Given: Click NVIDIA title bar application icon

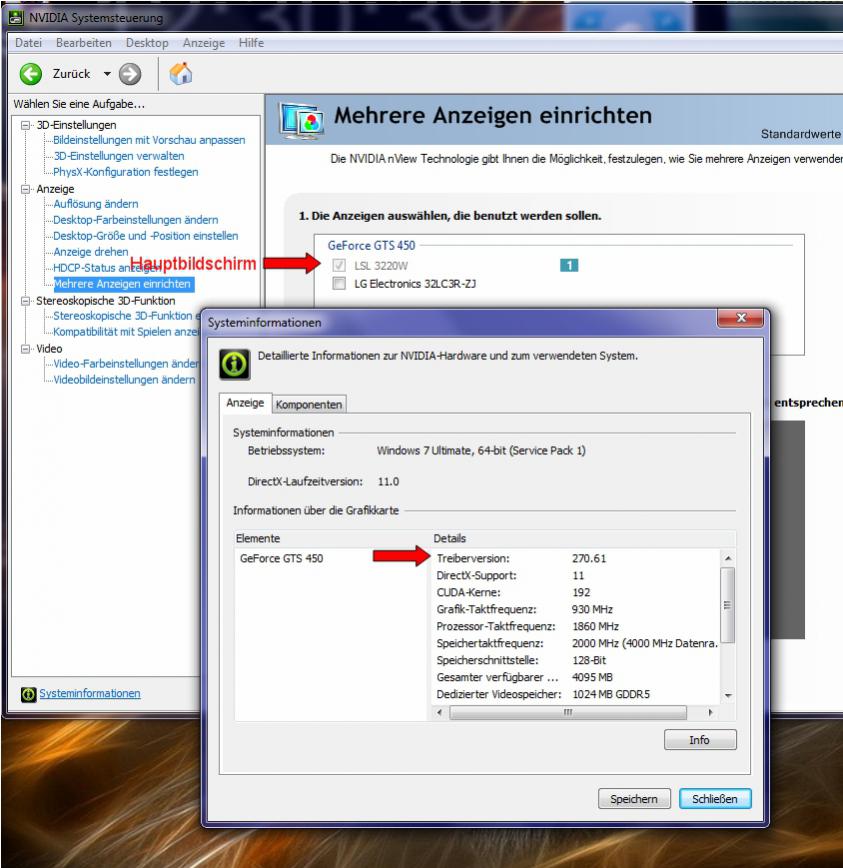Looking at the screenshot, I should (15, 18).
